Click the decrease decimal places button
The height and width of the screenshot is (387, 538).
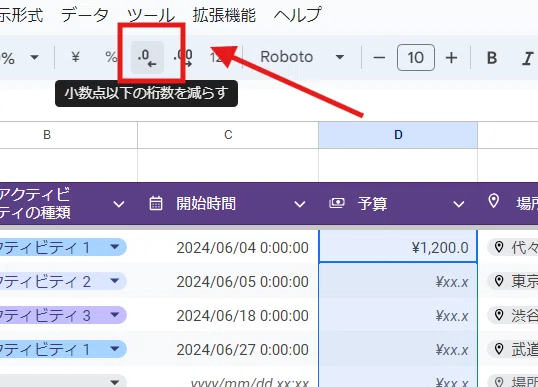tap(148, 57)
